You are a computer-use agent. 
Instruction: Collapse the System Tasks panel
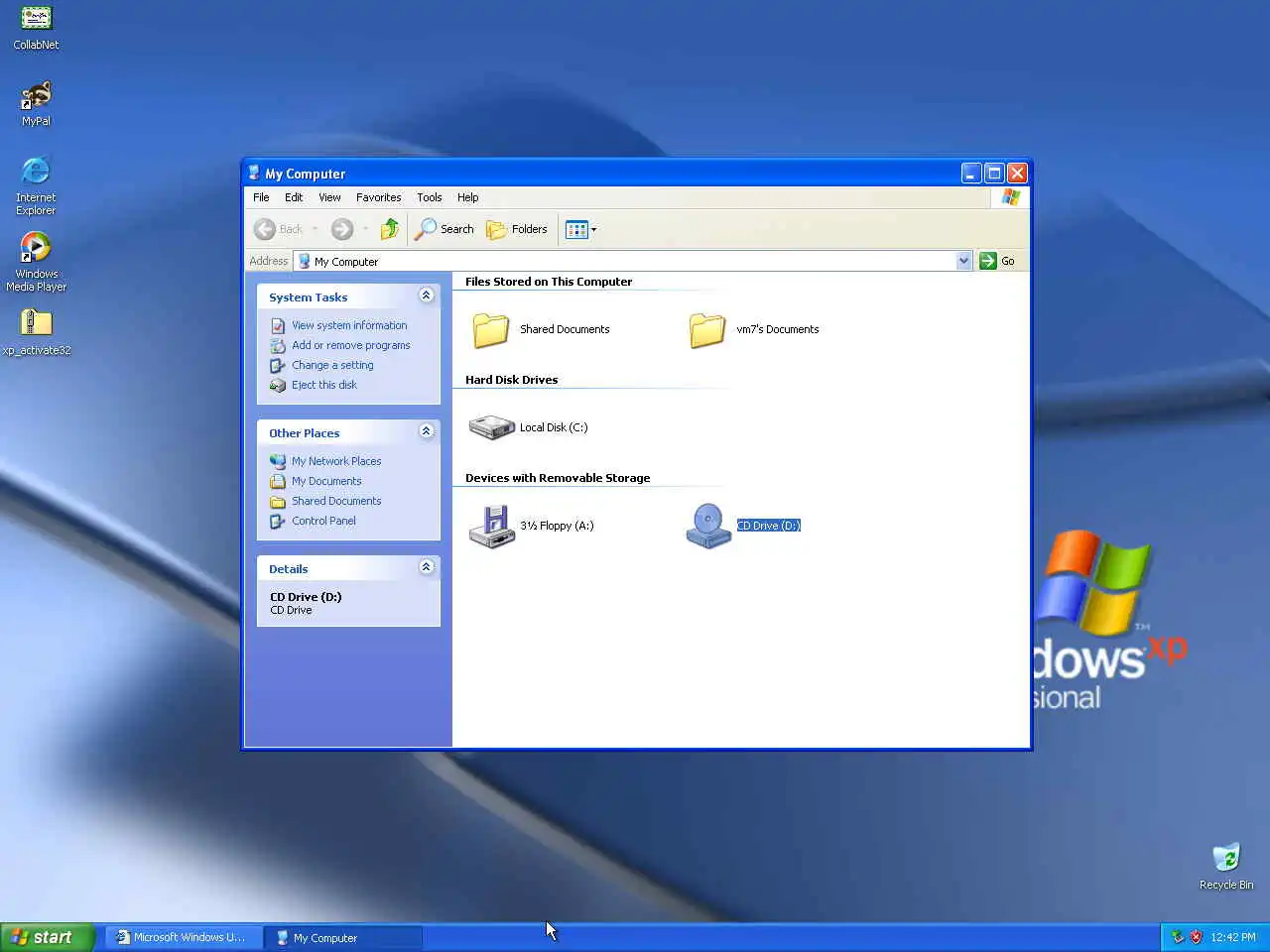427,296
